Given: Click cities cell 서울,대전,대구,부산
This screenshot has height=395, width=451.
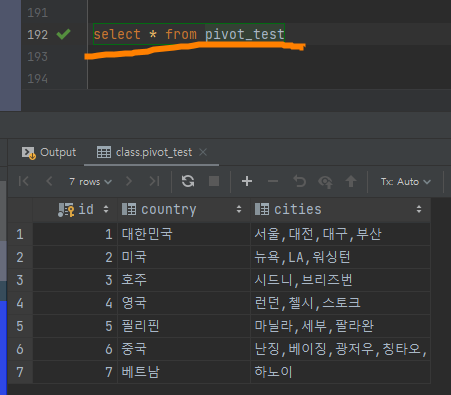Looking at the screenshot, I should point(340,234).
